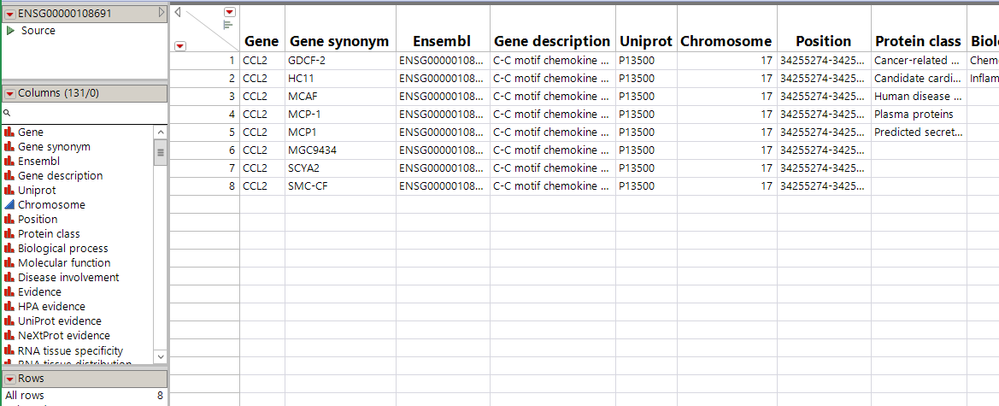Select the Gene synonym column header
Image resolution: width=999 pixels, height=406 pixels.
click(338, 41)
